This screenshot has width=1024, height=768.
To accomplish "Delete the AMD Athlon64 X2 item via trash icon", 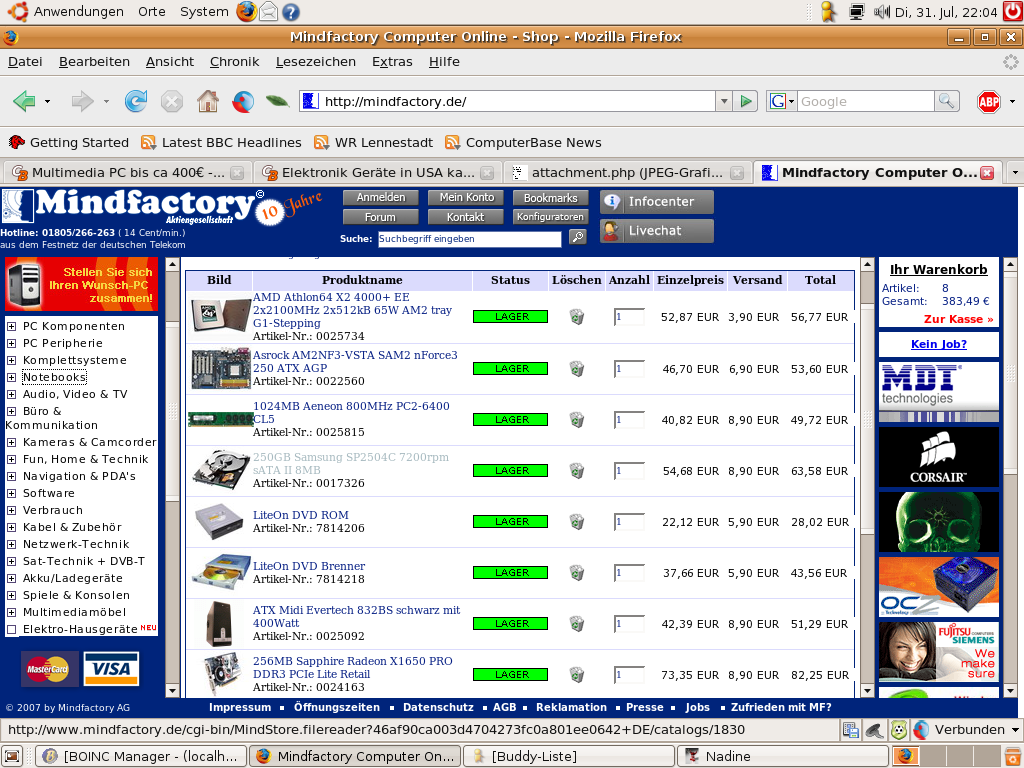I will click(577, 317).
